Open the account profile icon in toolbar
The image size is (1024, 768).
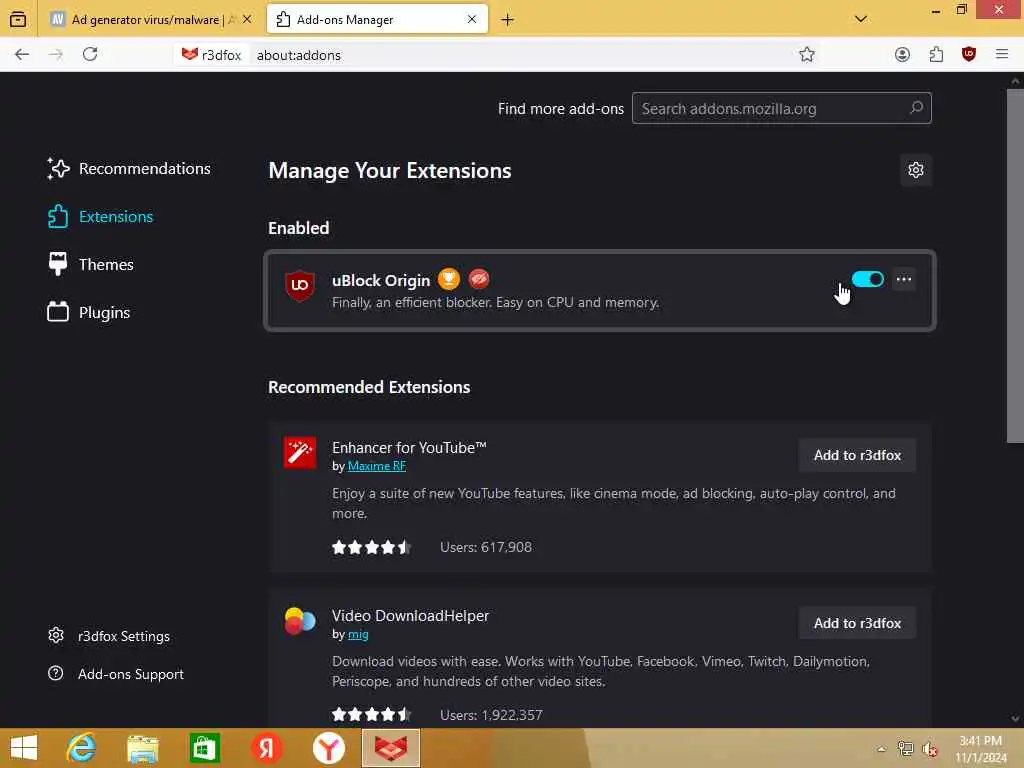pyautogui.click(x=902, y=55)
